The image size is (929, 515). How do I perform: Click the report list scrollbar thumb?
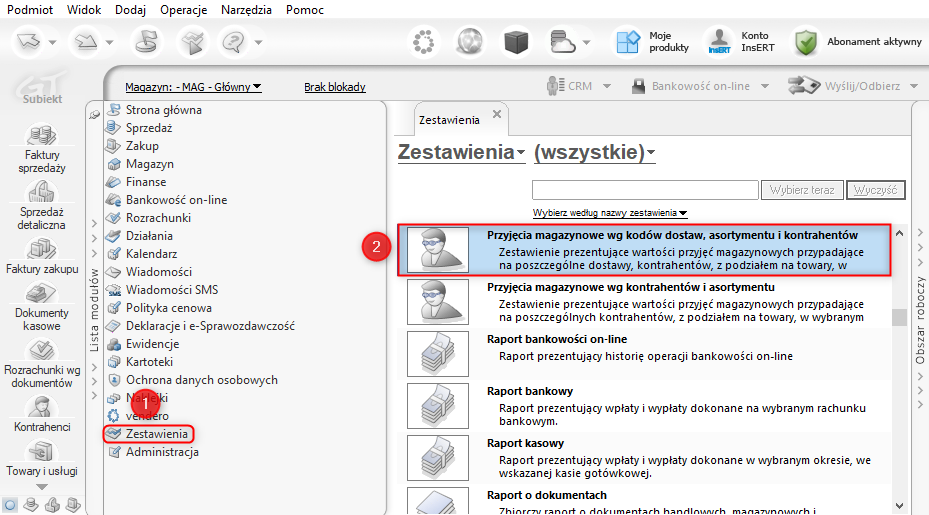(x=899, y=317)
